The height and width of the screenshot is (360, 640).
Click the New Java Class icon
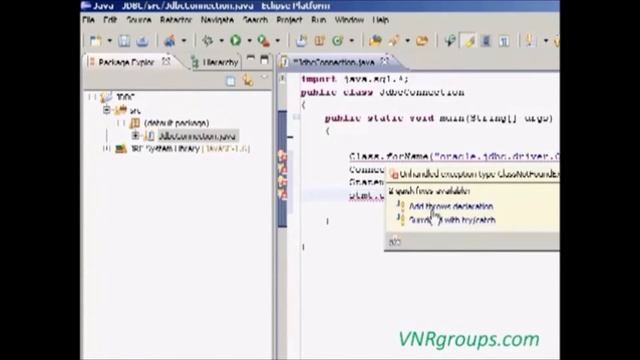(338, 41)
